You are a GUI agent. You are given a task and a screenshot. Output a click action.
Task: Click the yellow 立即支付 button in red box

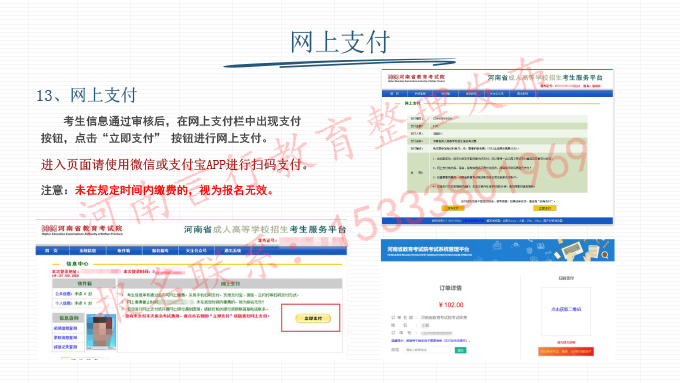pos(313,318)
